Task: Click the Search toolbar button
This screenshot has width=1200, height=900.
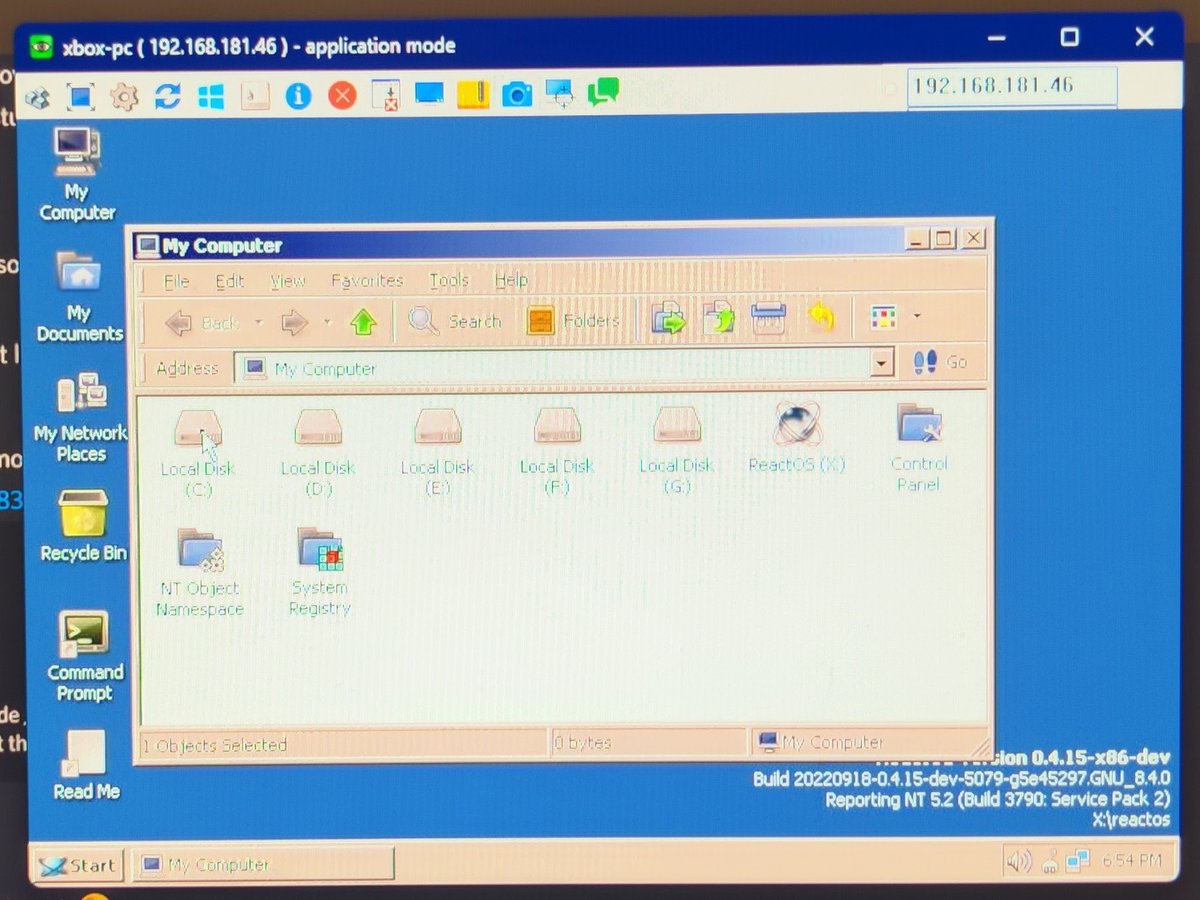Action: click(x=455, y=321)
